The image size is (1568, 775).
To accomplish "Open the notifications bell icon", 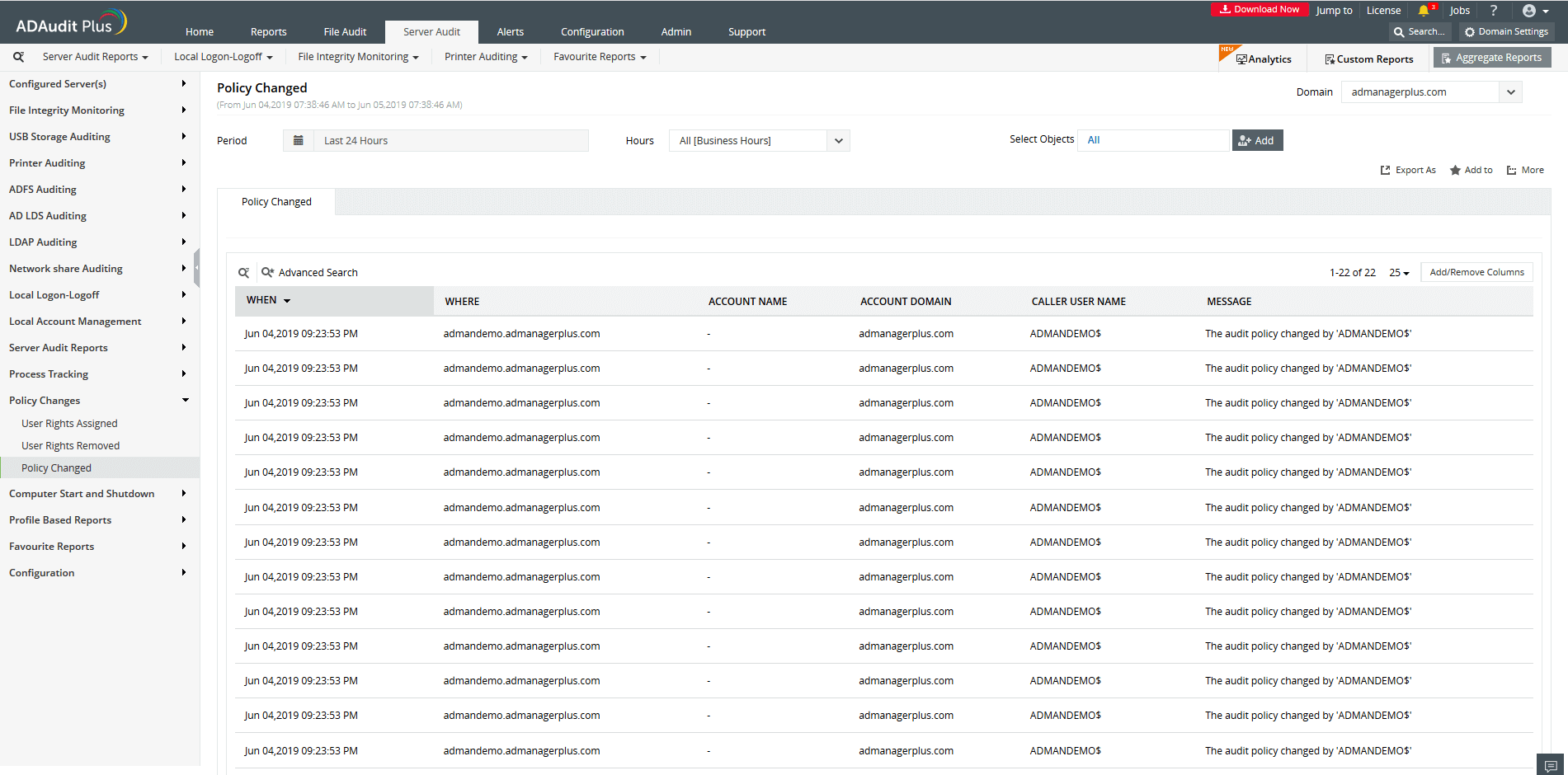I will tap(1424, 11).
